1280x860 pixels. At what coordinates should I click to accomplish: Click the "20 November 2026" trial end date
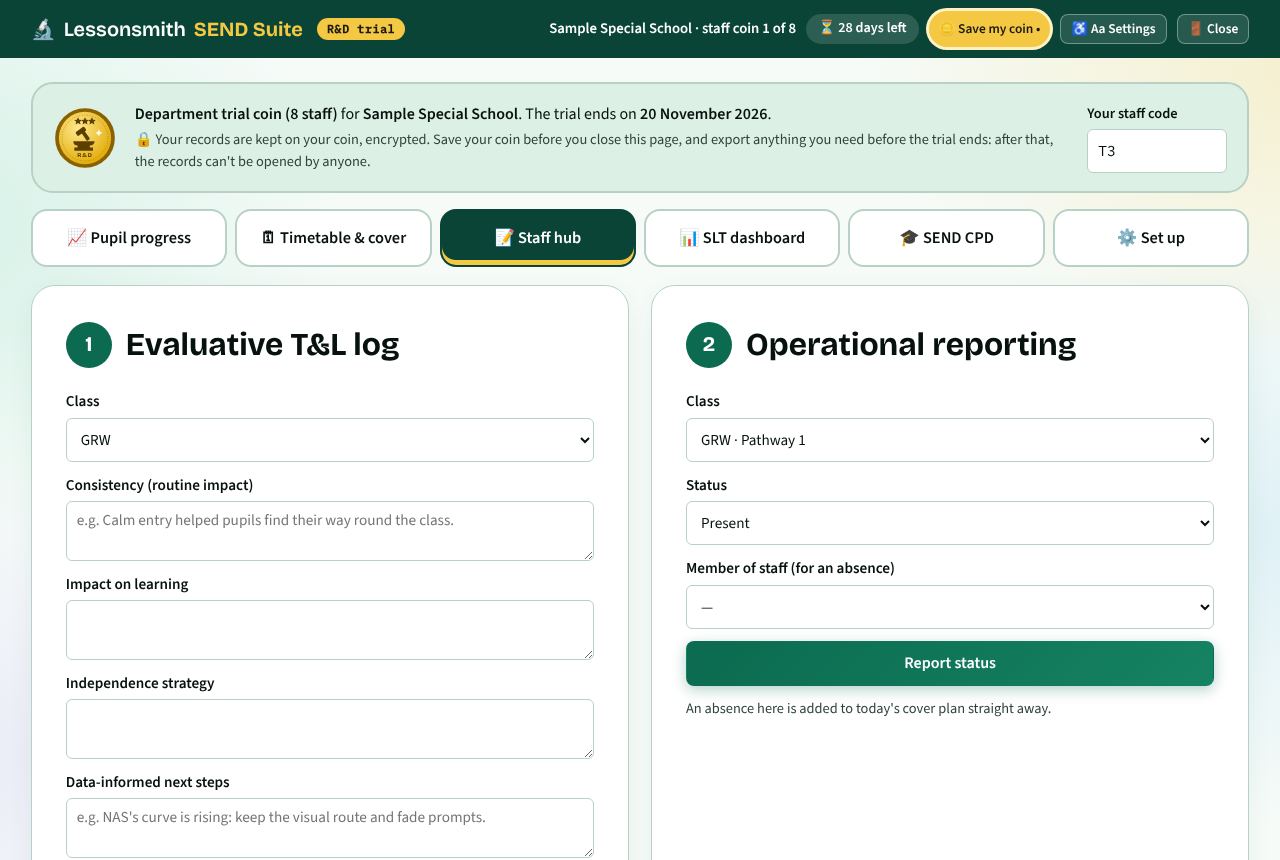[x=704, y=114]
